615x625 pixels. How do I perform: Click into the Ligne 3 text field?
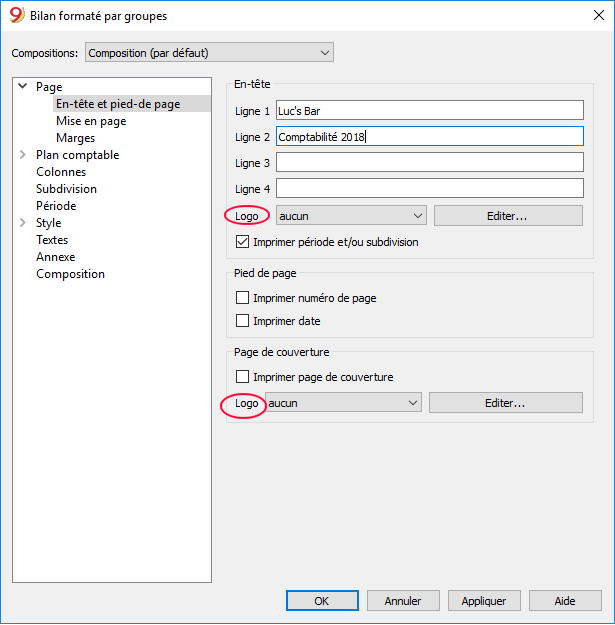coord(430,162)
